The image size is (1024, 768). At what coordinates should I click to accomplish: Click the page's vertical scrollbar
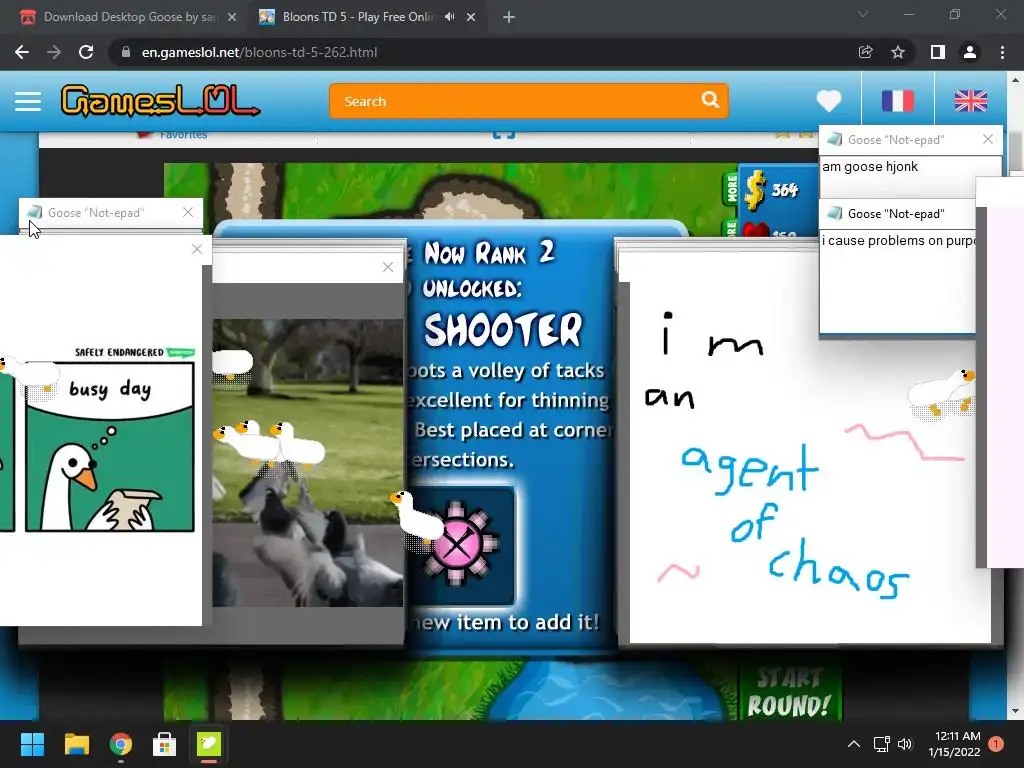tap(1015, 150)
